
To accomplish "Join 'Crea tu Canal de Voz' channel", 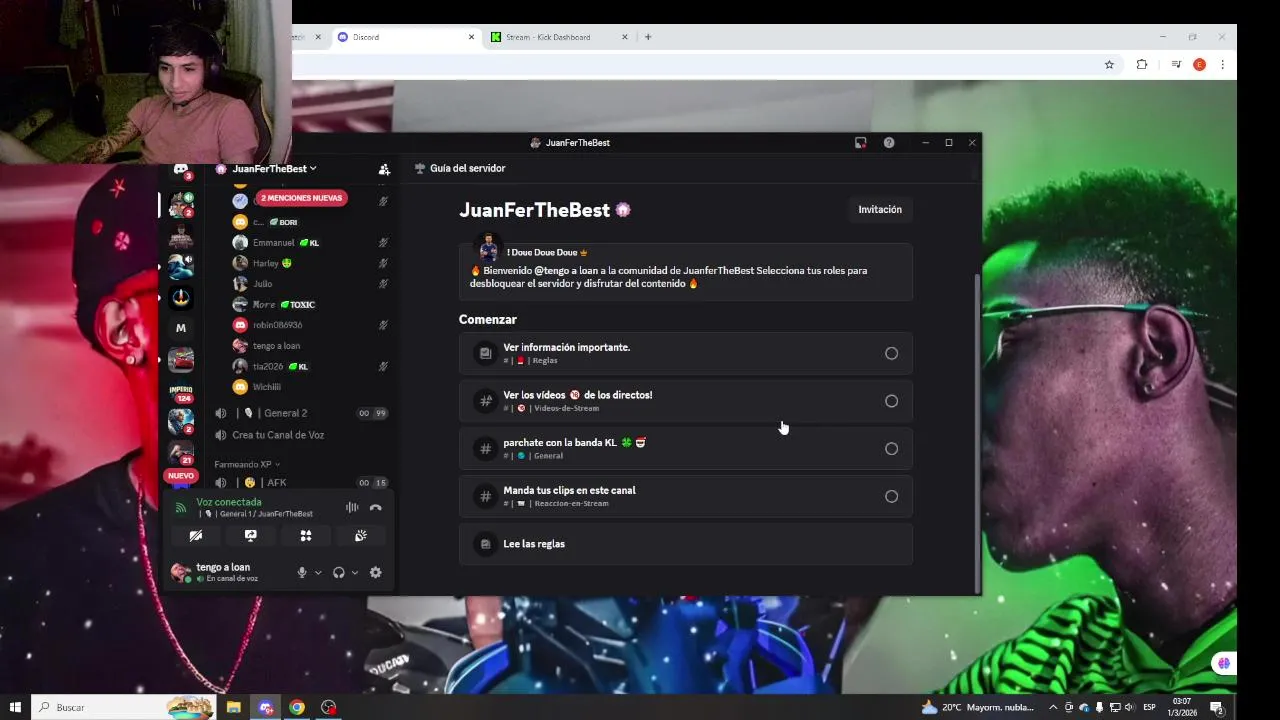I will [x=300, y=435].
